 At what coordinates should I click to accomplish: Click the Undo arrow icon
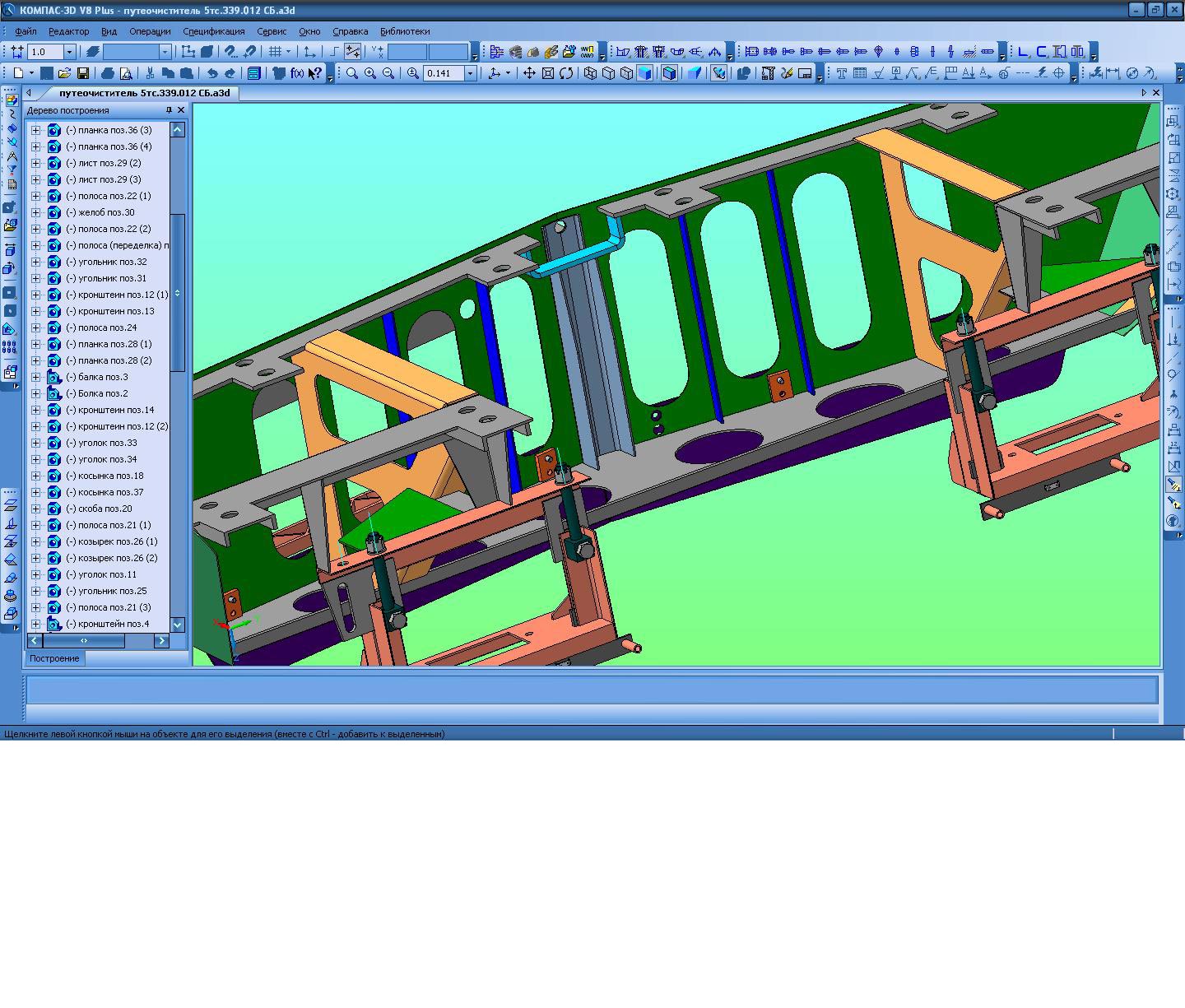pos(212,73)
